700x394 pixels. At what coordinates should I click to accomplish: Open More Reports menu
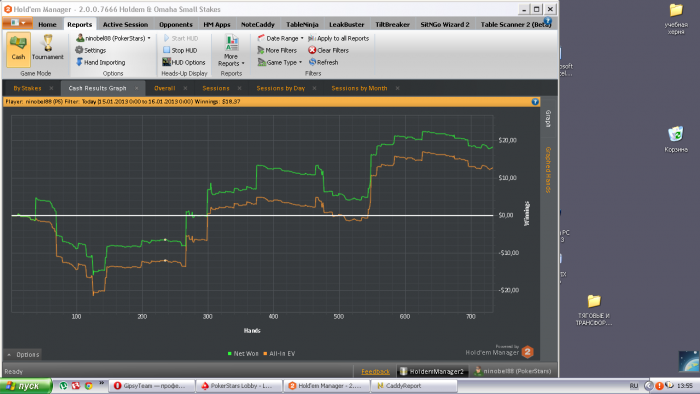coord(231,50)
